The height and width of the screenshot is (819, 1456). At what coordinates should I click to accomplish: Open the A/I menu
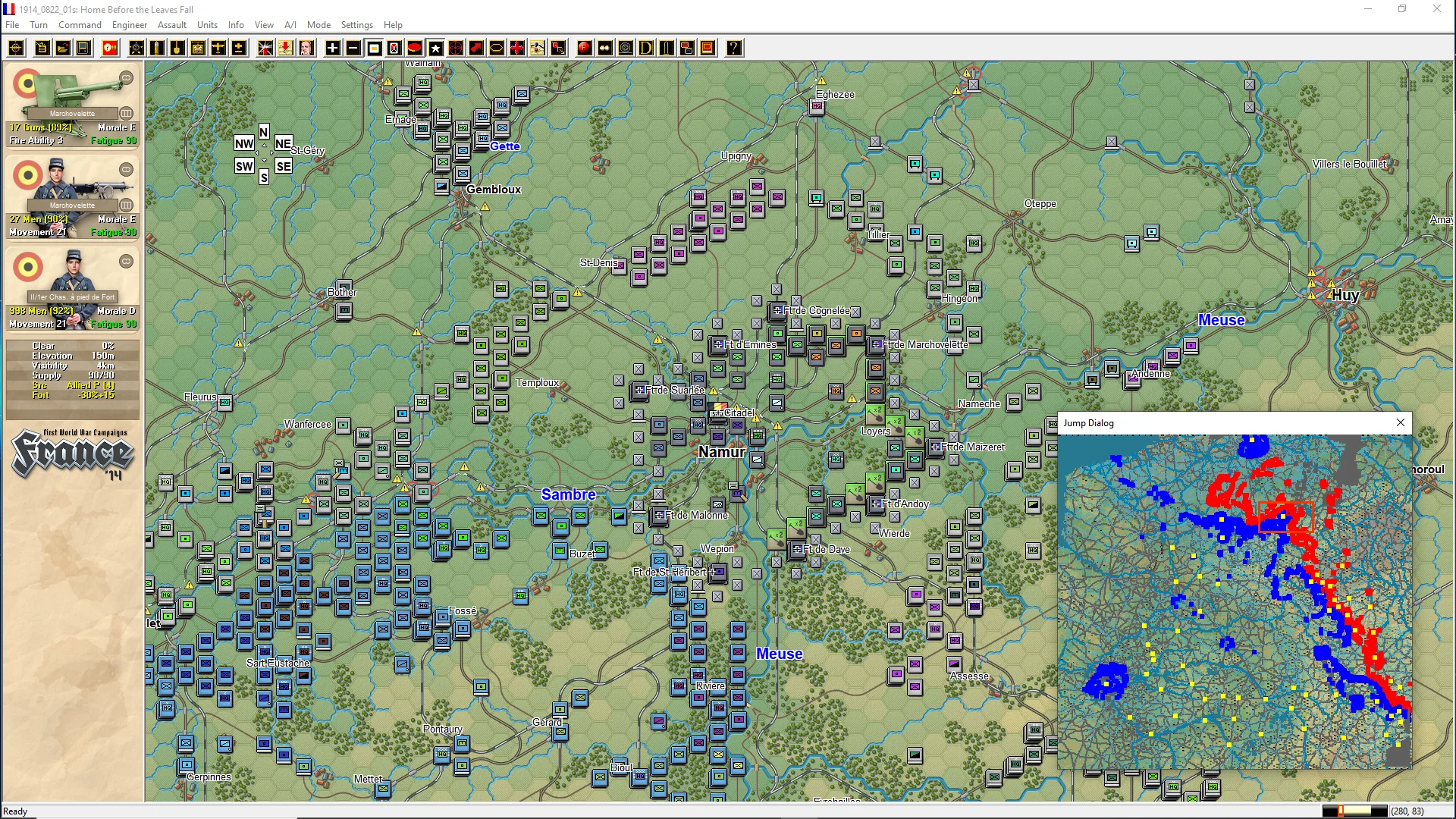(x=290, y=25)
